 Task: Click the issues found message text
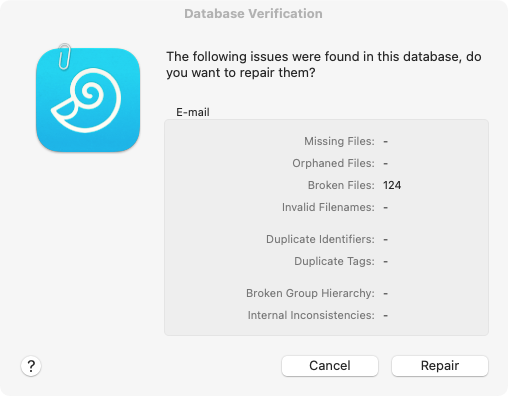tap(324, 65)
